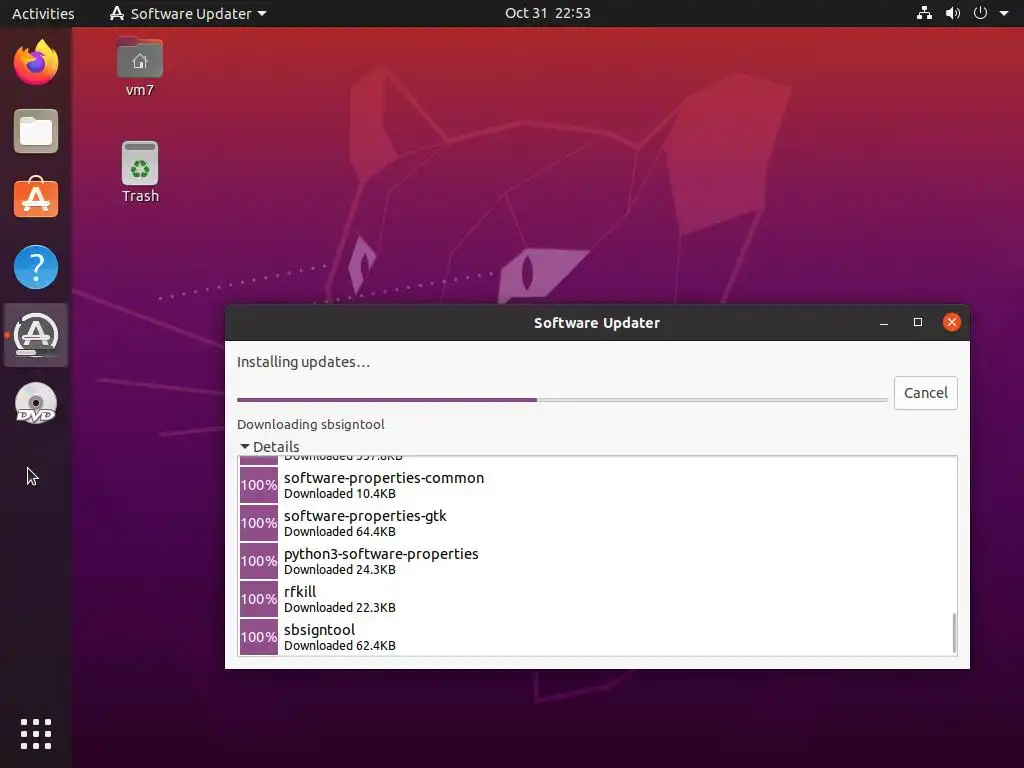Open Firefox from the dock
This screenshot has width=1024, height=768.
36,63
